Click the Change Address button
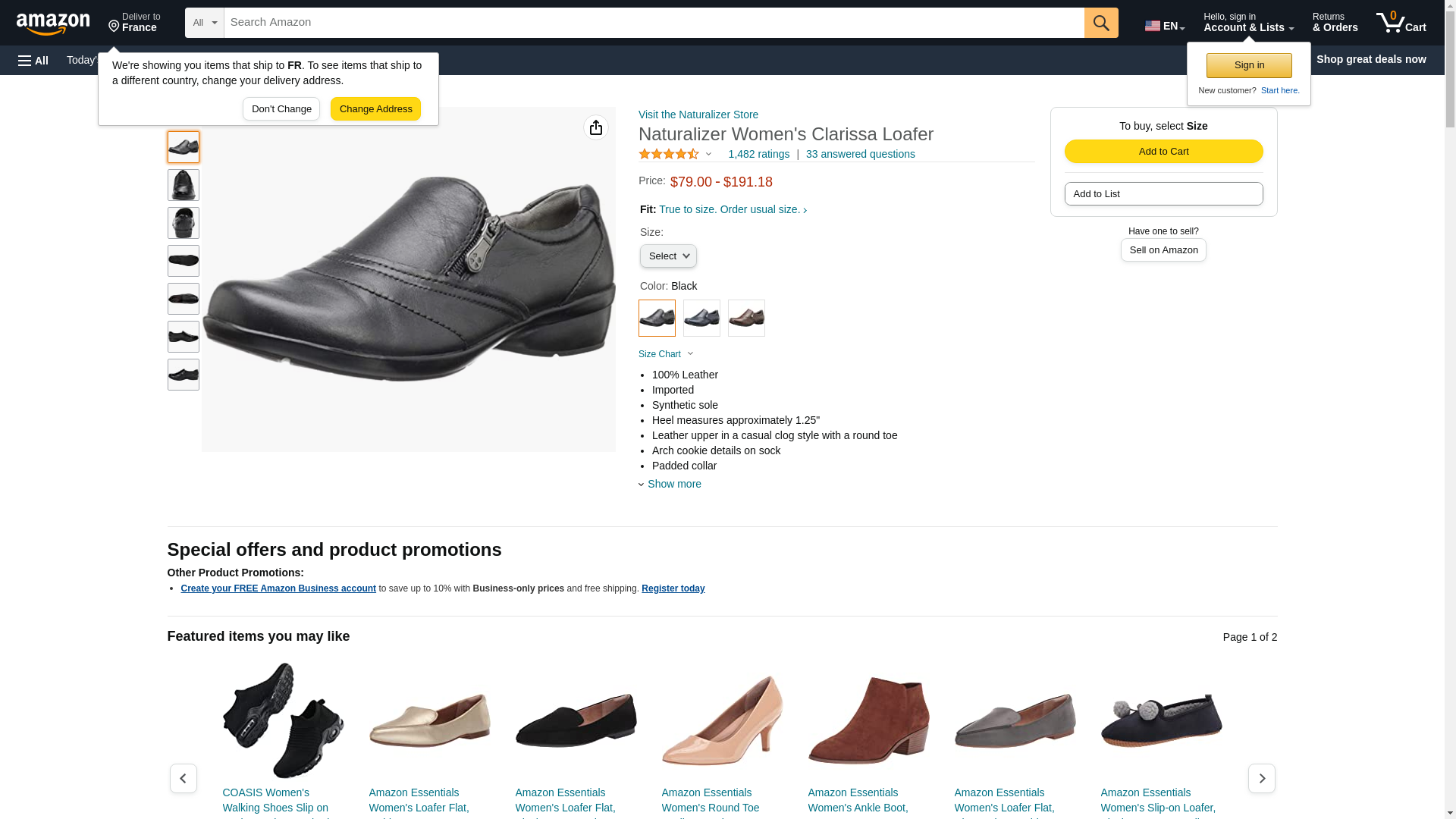 pyautogui.click(x=375, y=109)
